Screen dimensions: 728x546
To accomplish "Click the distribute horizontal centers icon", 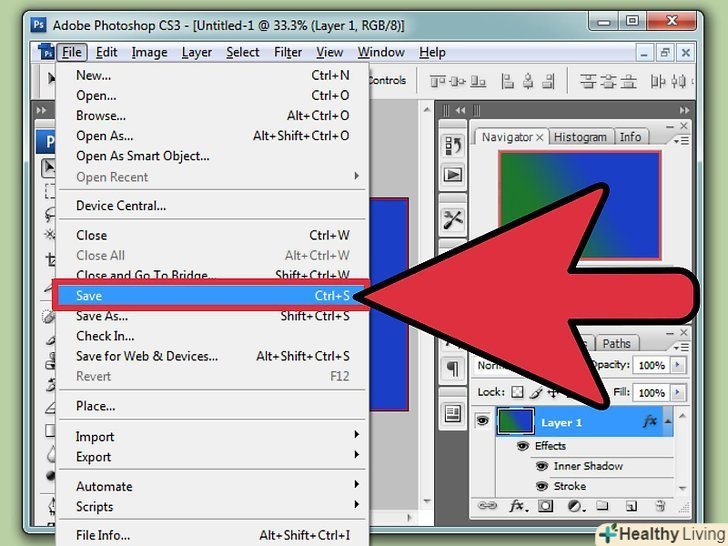I will 678,82.
